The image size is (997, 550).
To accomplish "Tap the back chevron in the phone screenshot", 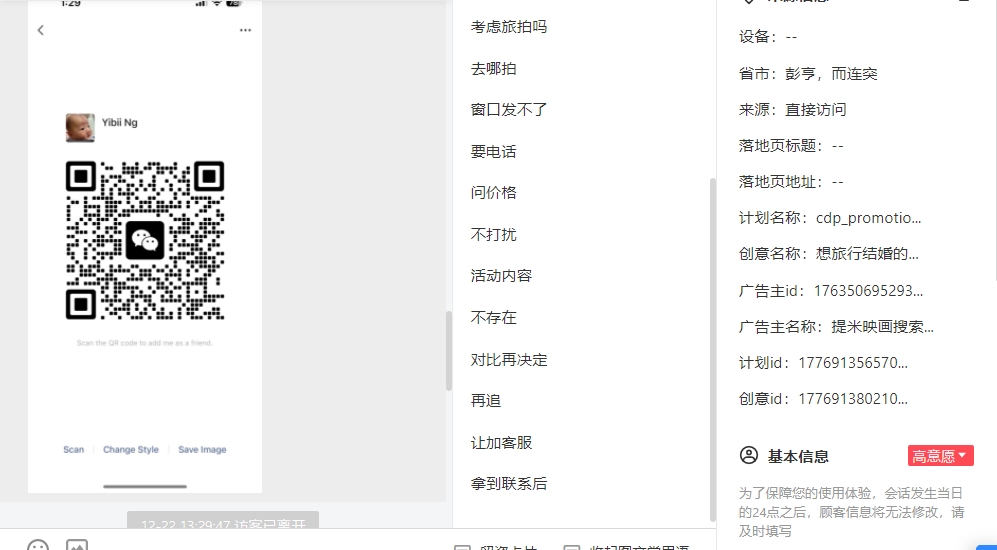I will click(41, 30).
